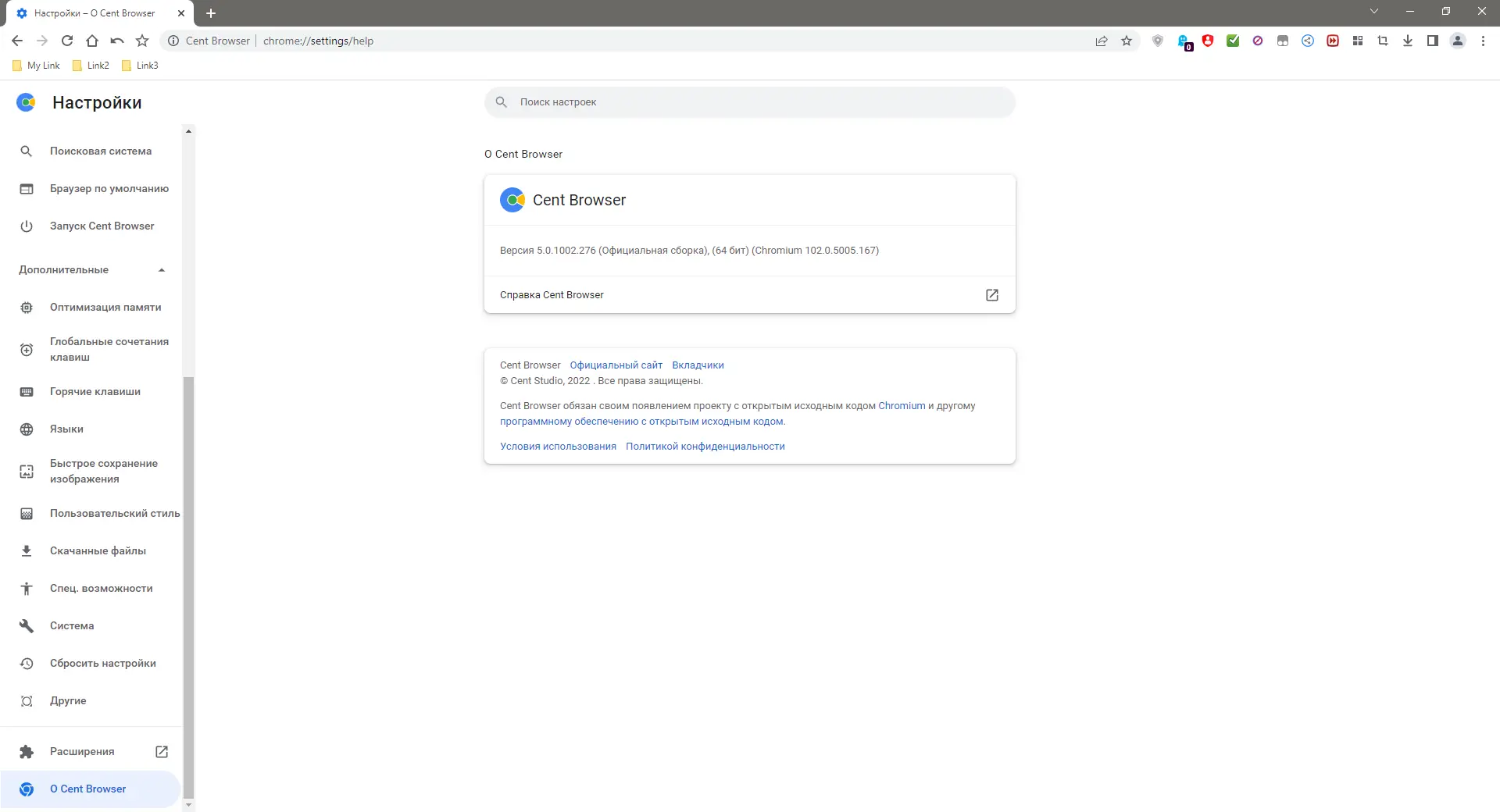The height and width of the screenshot is (812, 1500).
Task: Open Спец. возможности section
Action: coord(91,589)
